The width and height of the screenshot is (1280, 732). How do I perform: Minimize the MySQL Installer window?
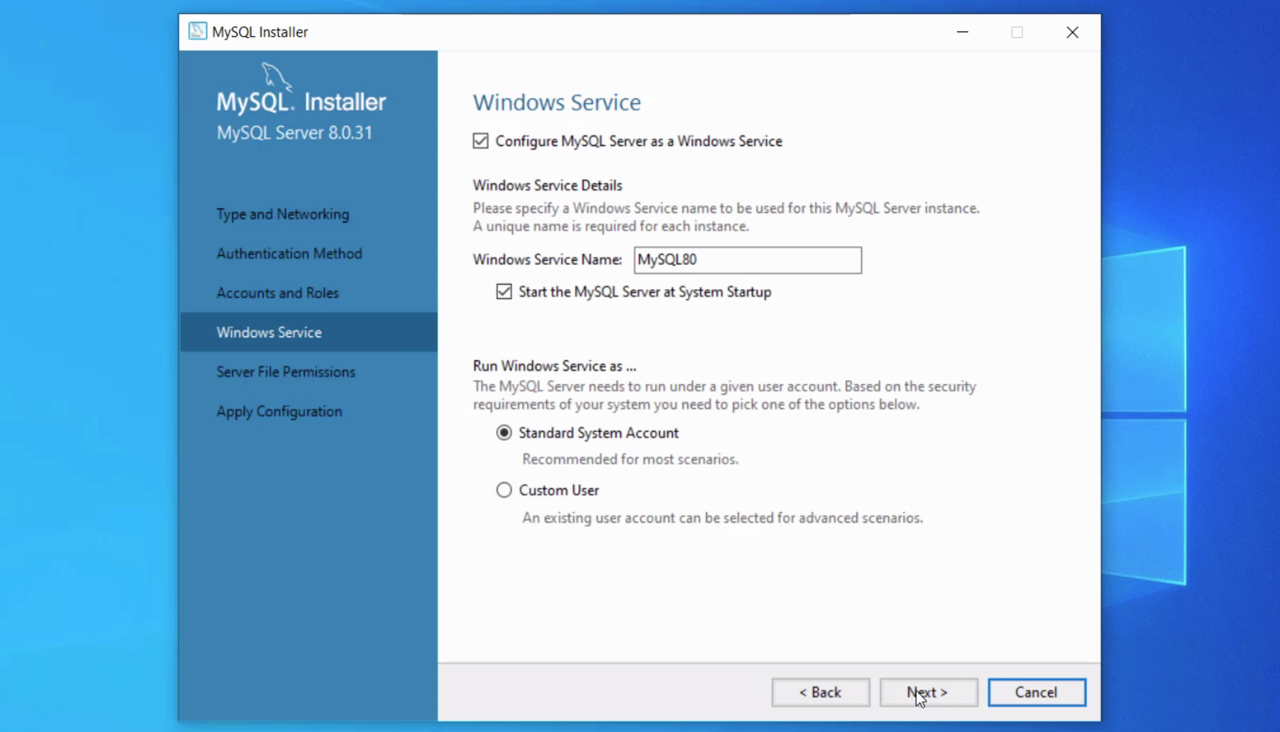962,32
